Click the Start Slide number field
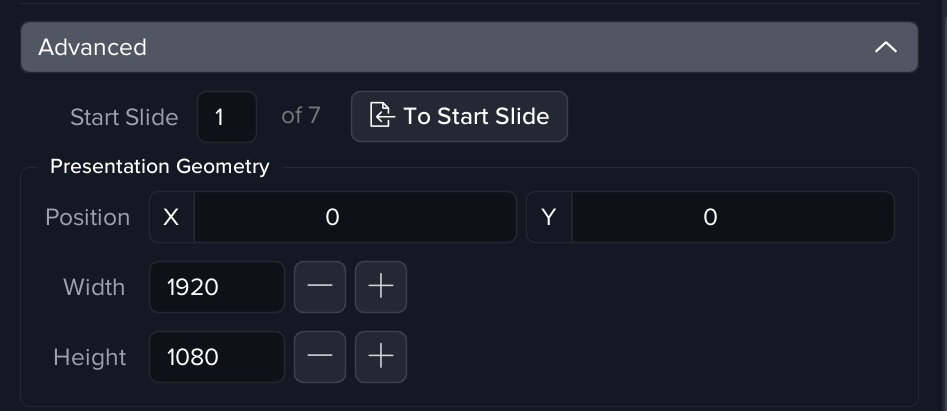The image size is (947, 411). pos(227,117)
